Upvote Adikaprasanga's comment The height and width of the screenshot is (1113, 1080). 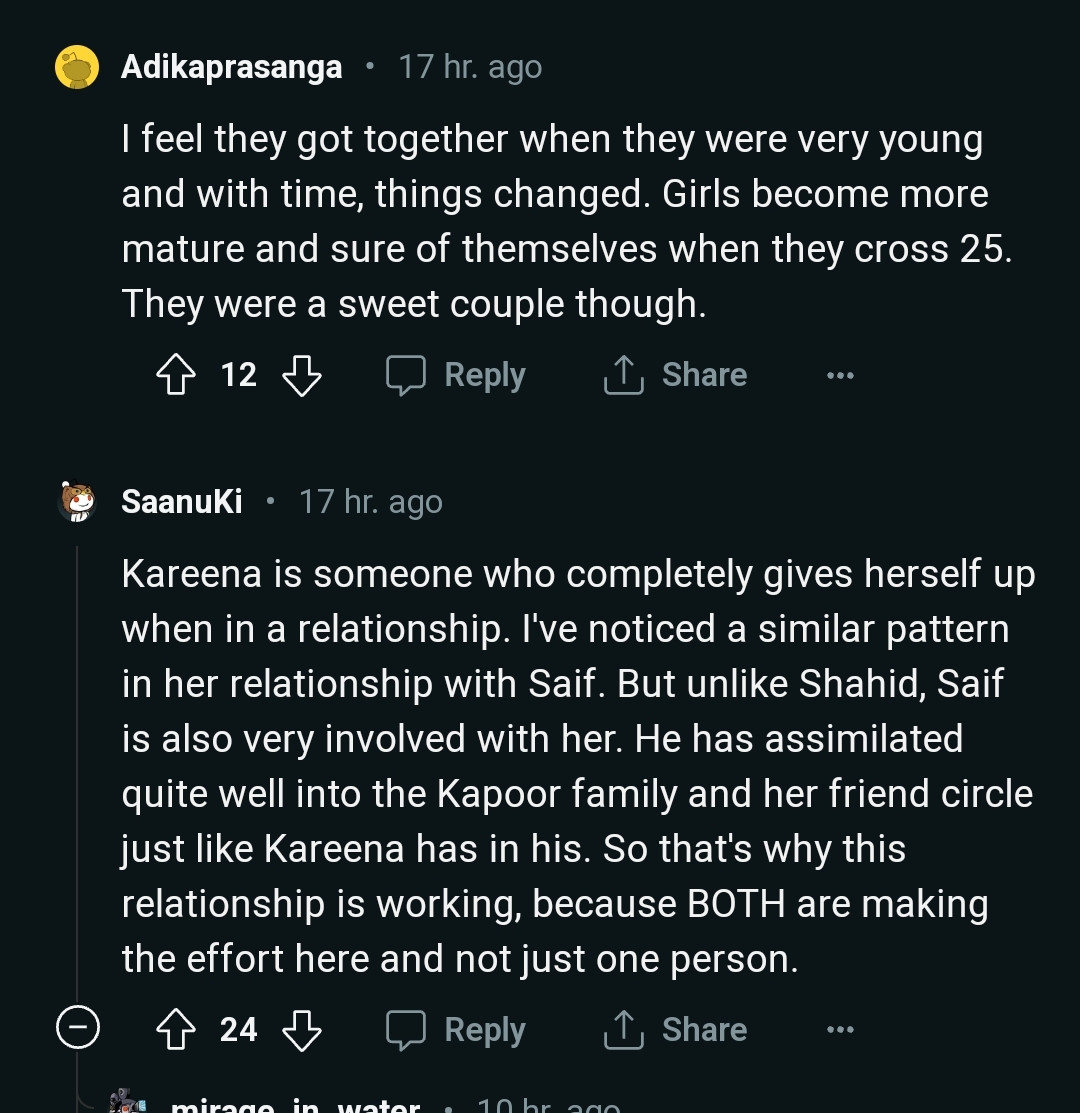[176, 376]
